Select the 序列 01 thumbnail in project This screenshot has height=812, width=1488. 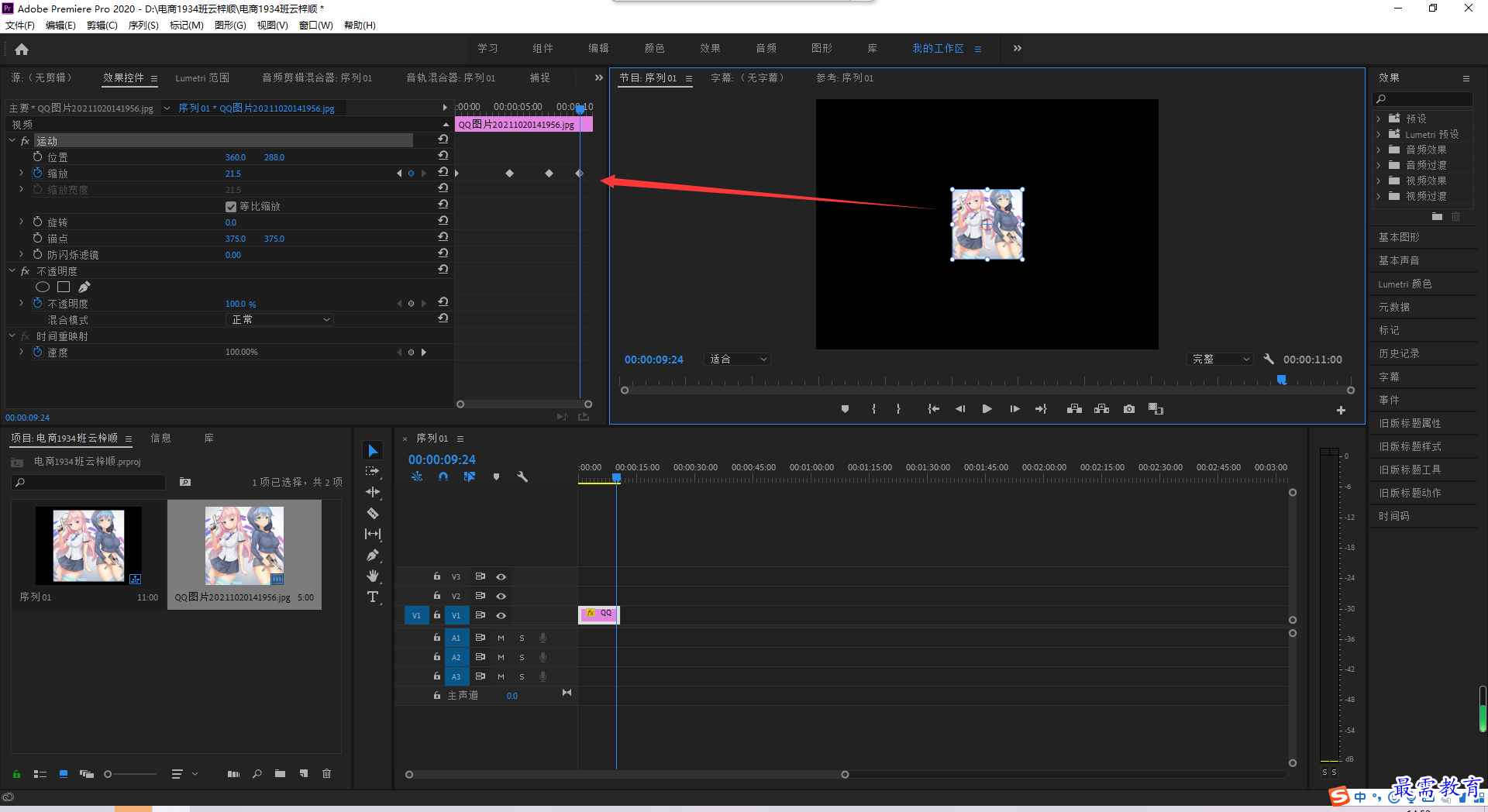point(88,545)
